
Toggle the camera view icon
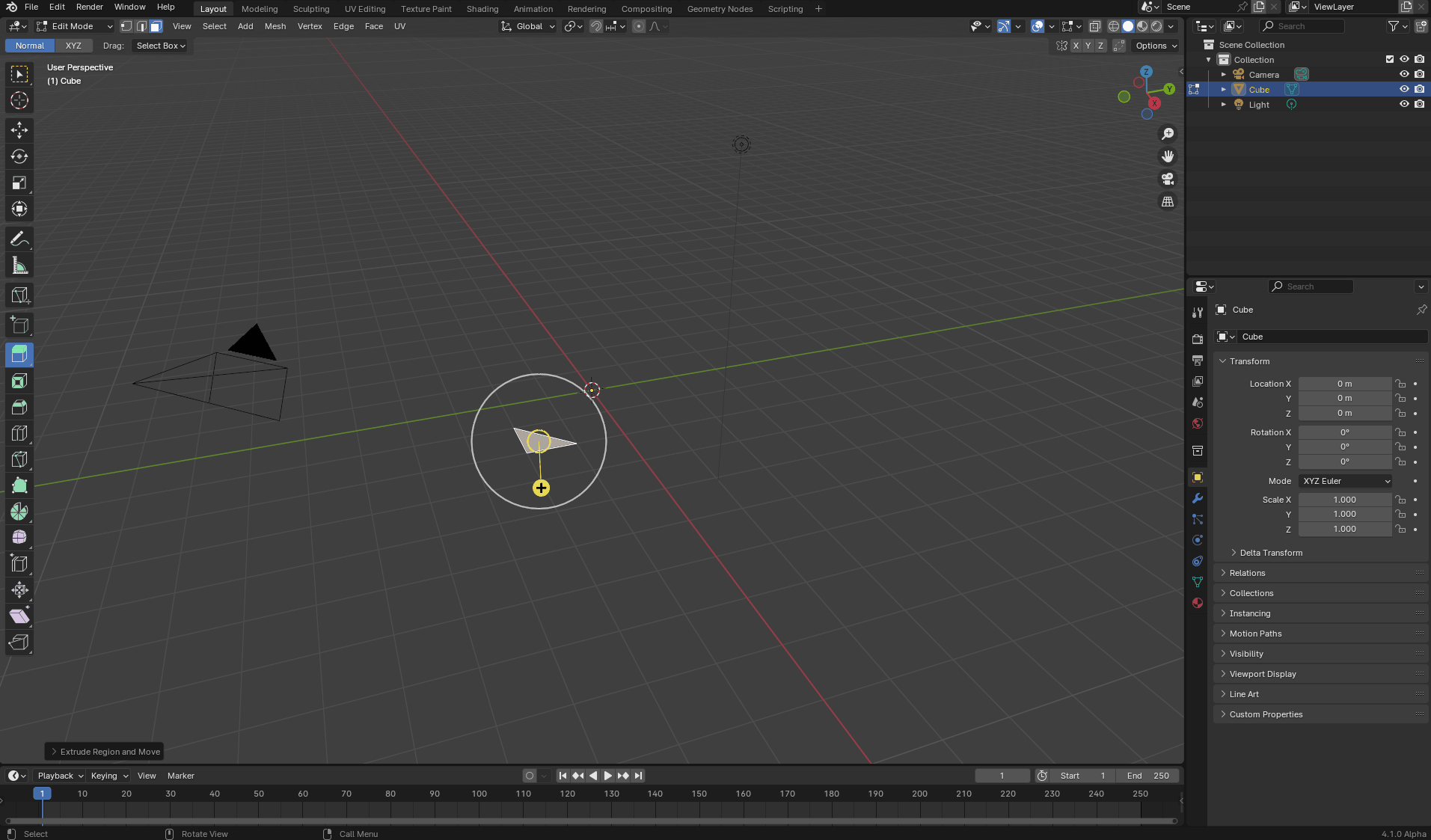[x=1168, y=179]
